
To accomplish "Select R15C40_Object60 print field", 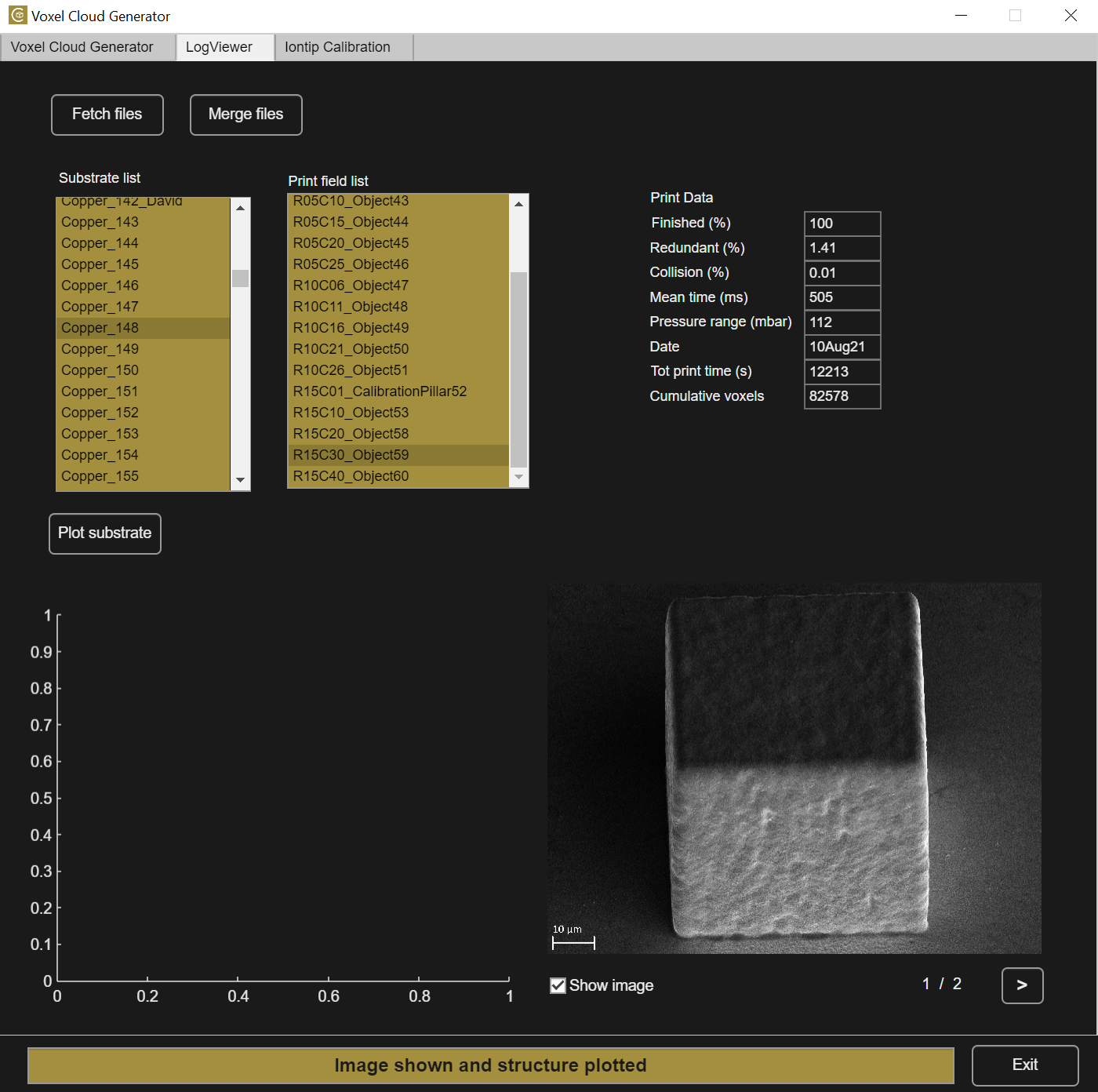I will [x=398, y=476].
